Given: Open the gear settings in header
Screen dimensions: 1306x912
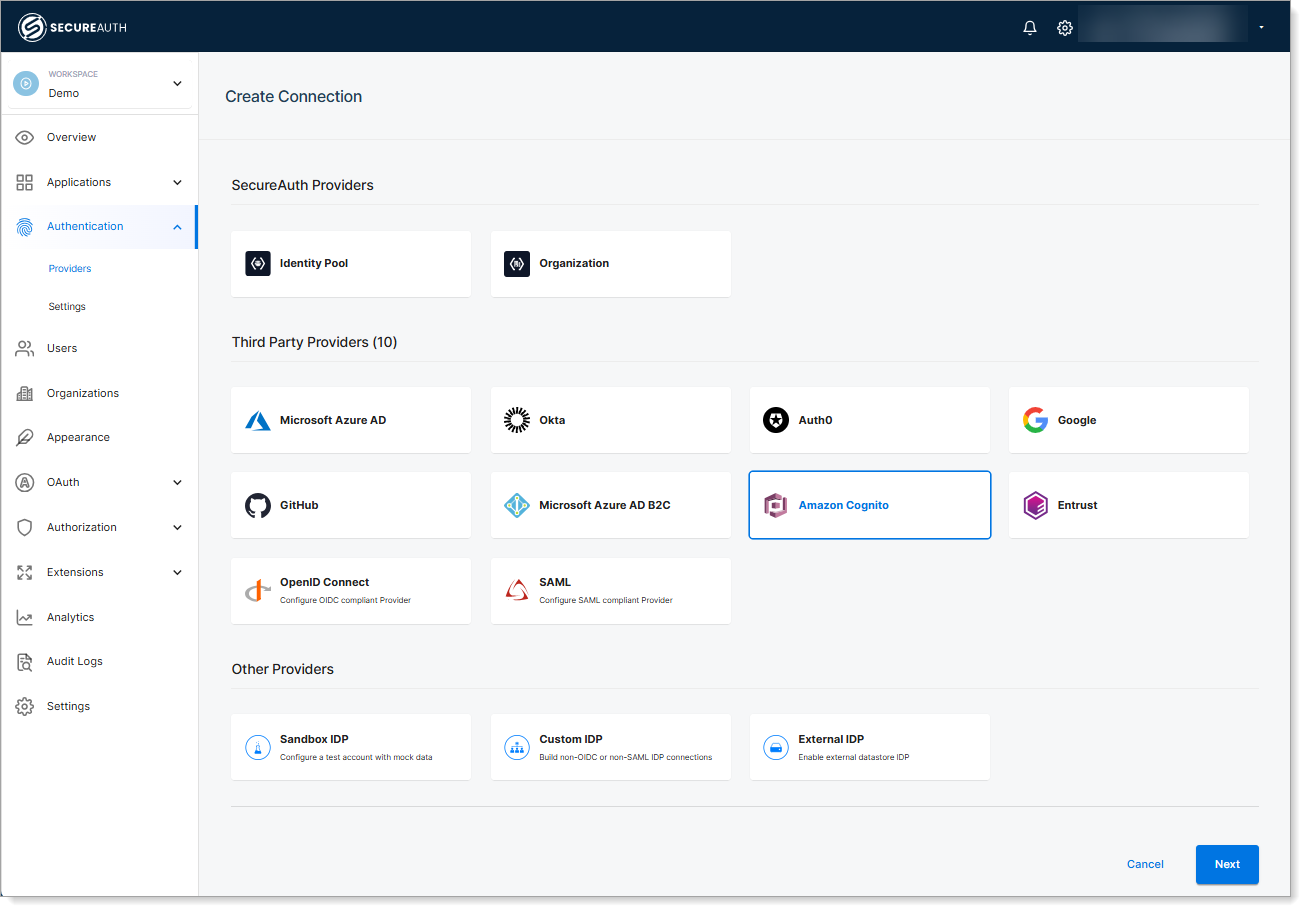Looking at the screenshot, I should (x=1065, y=28).
